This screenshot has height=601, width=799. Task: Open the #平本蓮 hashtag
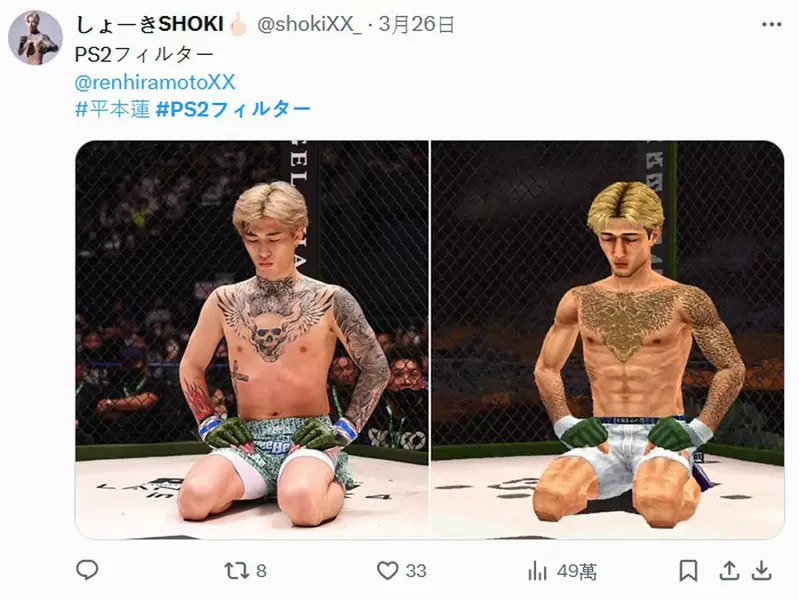[113, 109]
